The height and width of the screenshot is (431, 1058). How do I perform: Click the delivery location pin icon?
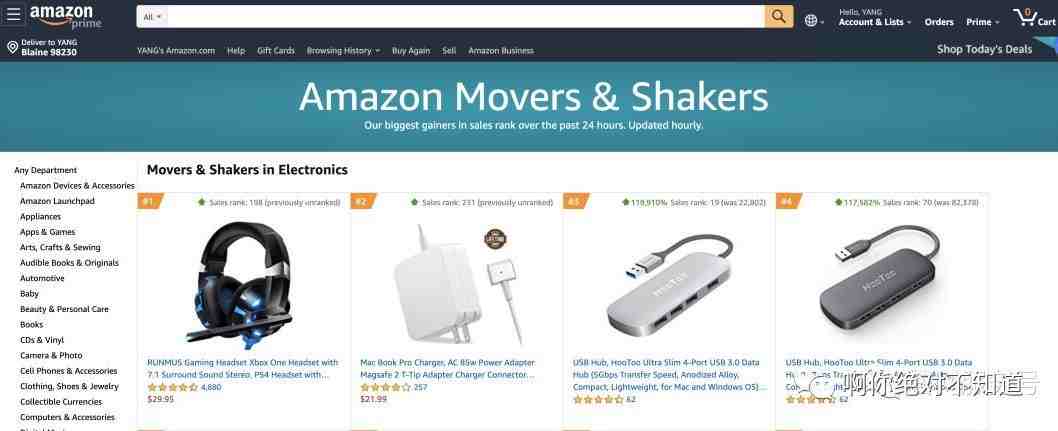pyautogui.click(x=12, y=47)
